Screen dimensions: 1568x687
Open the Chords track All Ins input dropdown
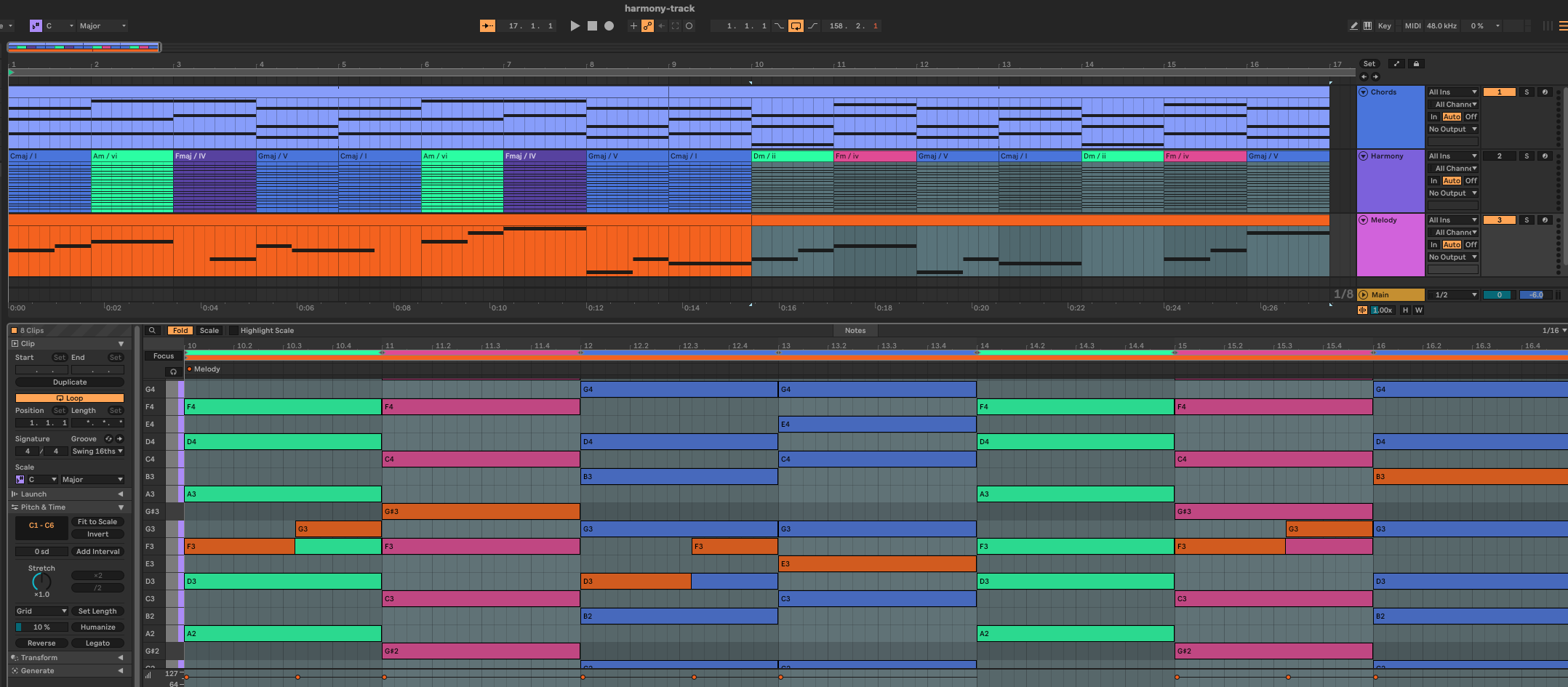[1452, 92]
